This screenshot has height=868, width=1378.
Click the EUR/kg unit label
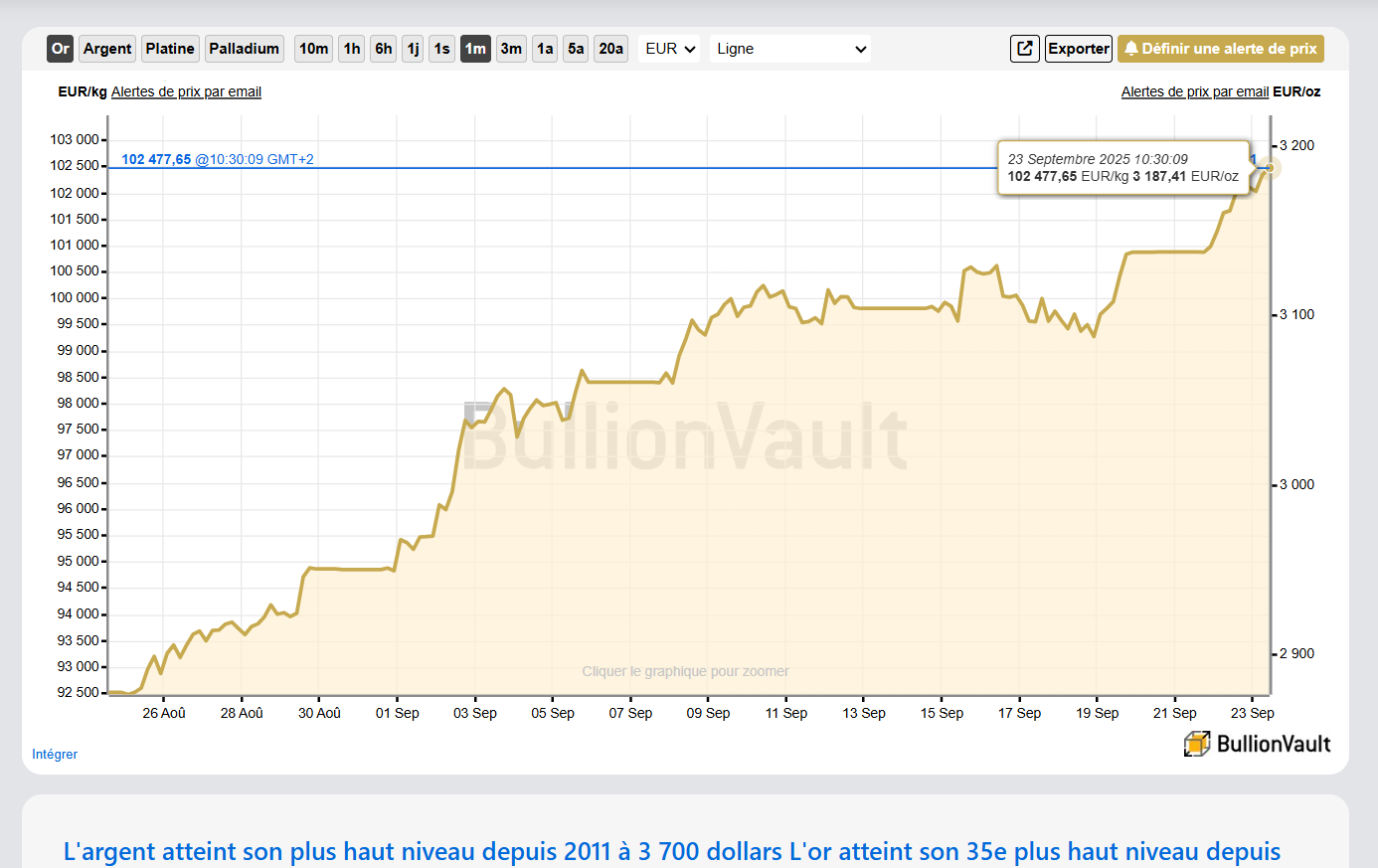coord(83,91)
